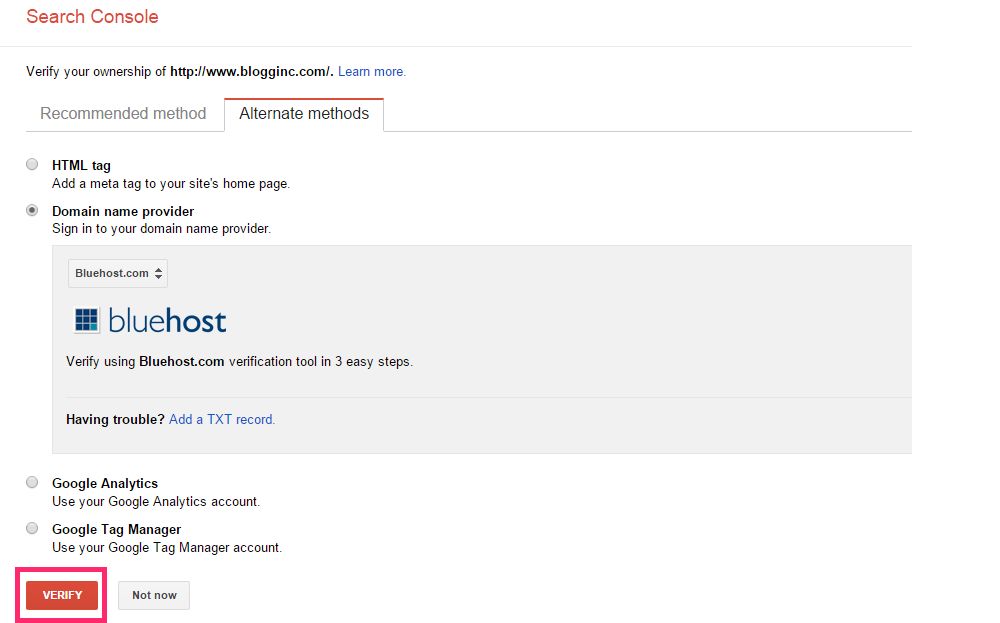This screenshot has height=623, width=1000.
Task: Click the HTML tag label
Action: click(x=81, y=166)
